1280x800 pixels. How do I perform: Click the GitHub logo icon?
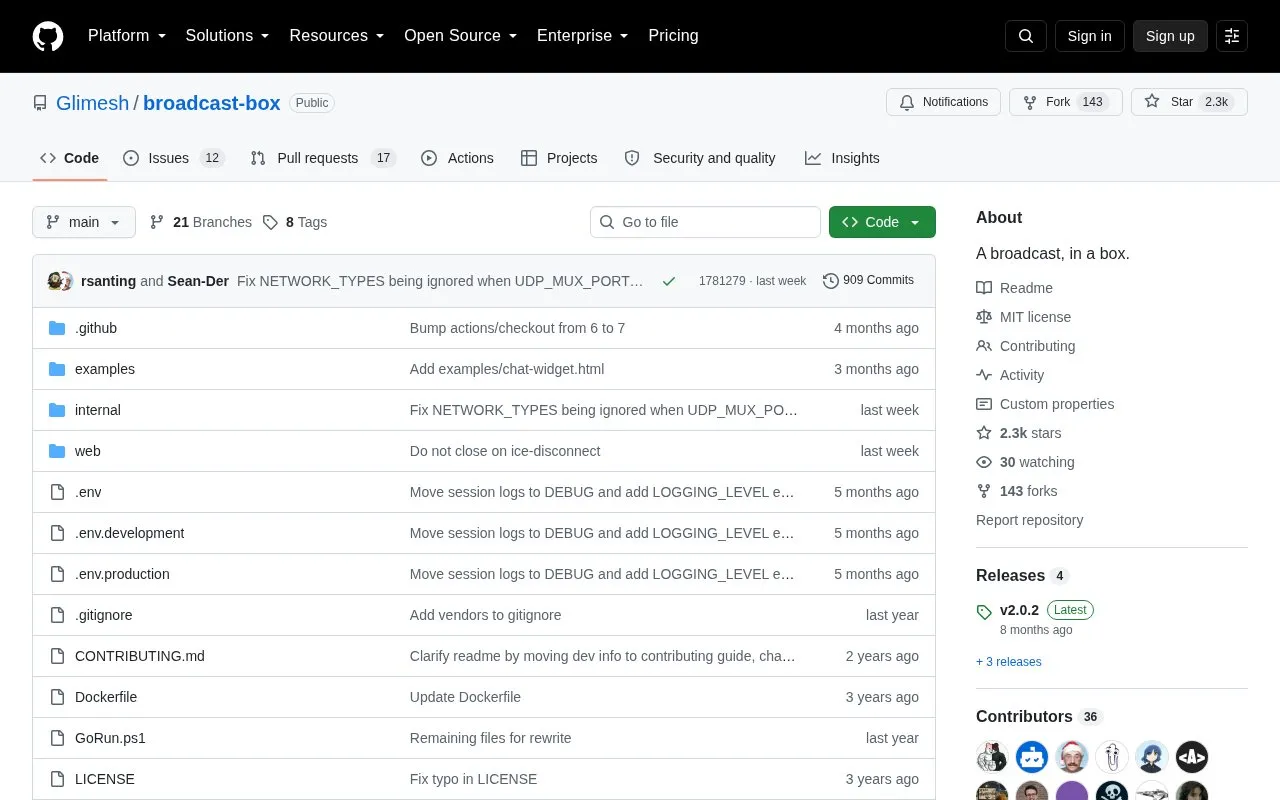point(48,36)
